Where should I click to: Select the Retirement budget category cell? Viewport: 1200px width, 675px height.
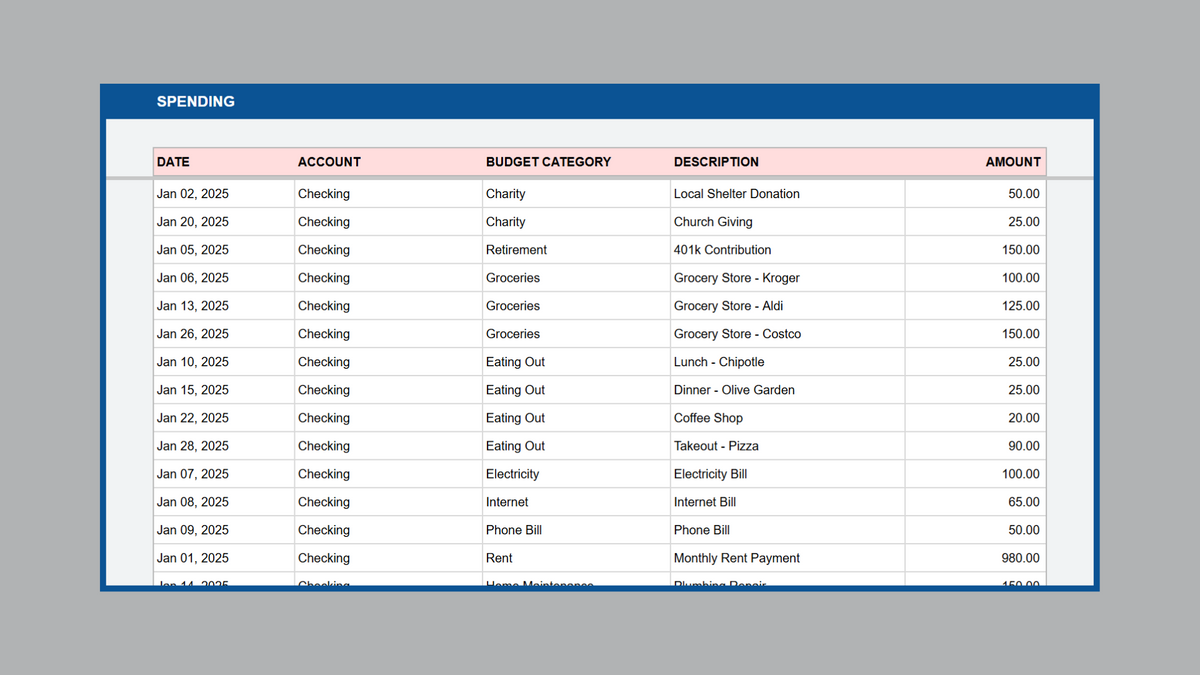[576, 250]
